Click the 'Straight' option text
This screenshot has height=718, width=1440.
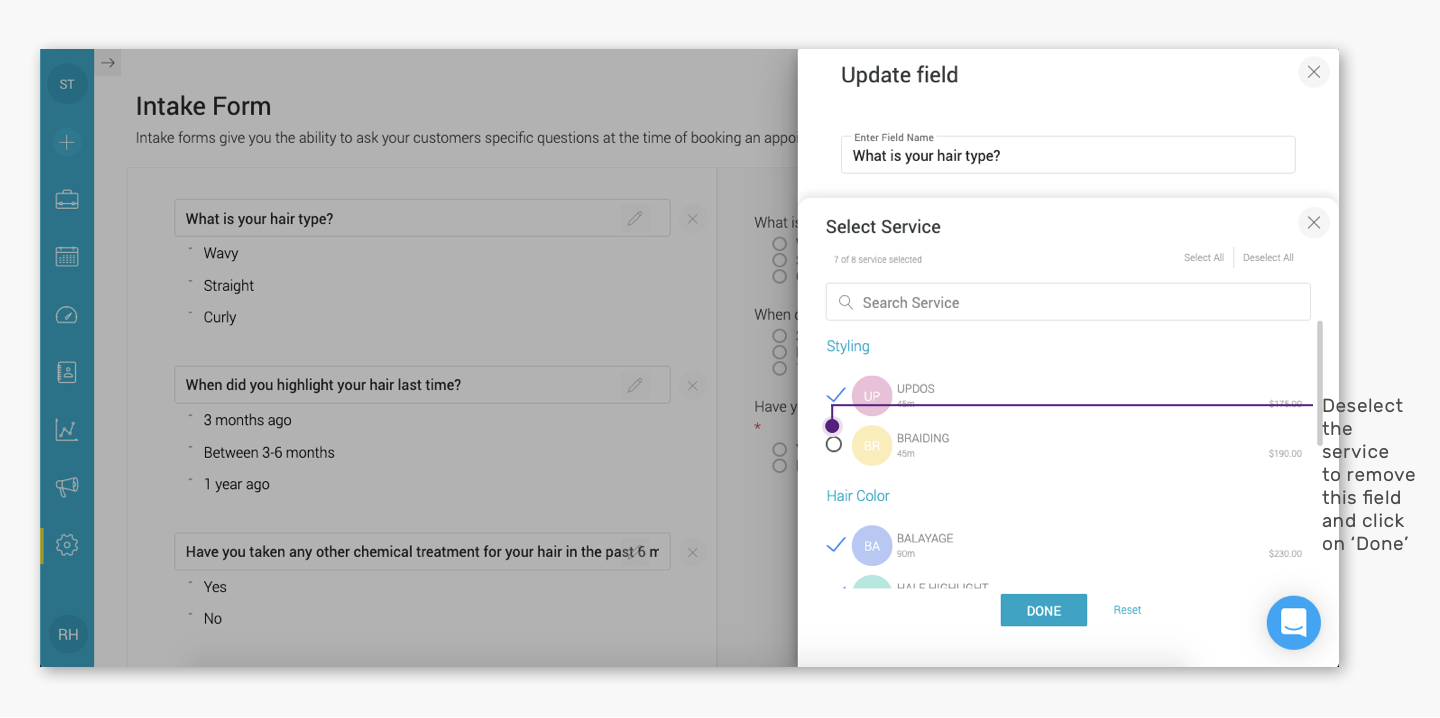pos(229,286)
